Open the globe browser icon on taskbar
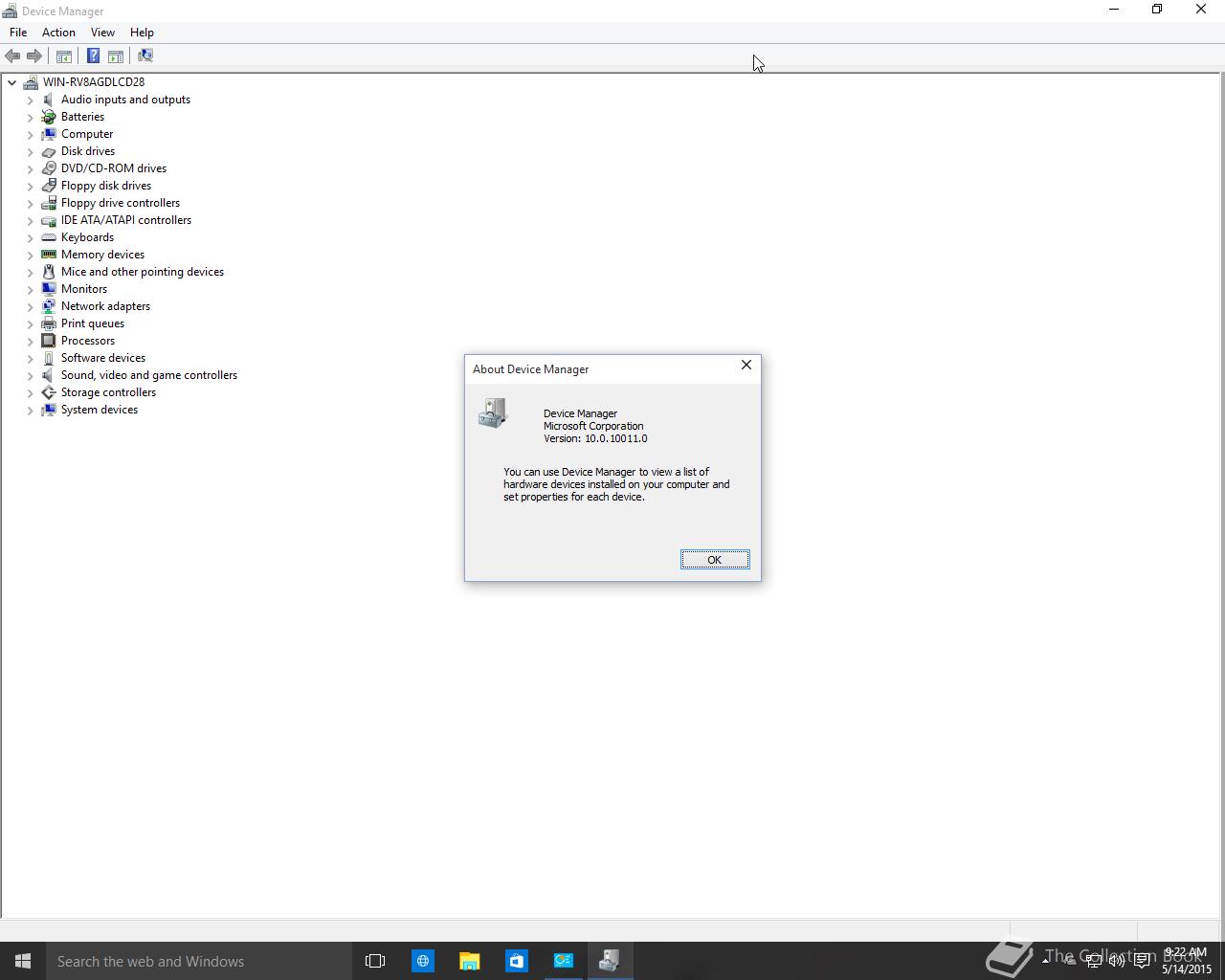1225x980 pixels. (x=422, y=961)
